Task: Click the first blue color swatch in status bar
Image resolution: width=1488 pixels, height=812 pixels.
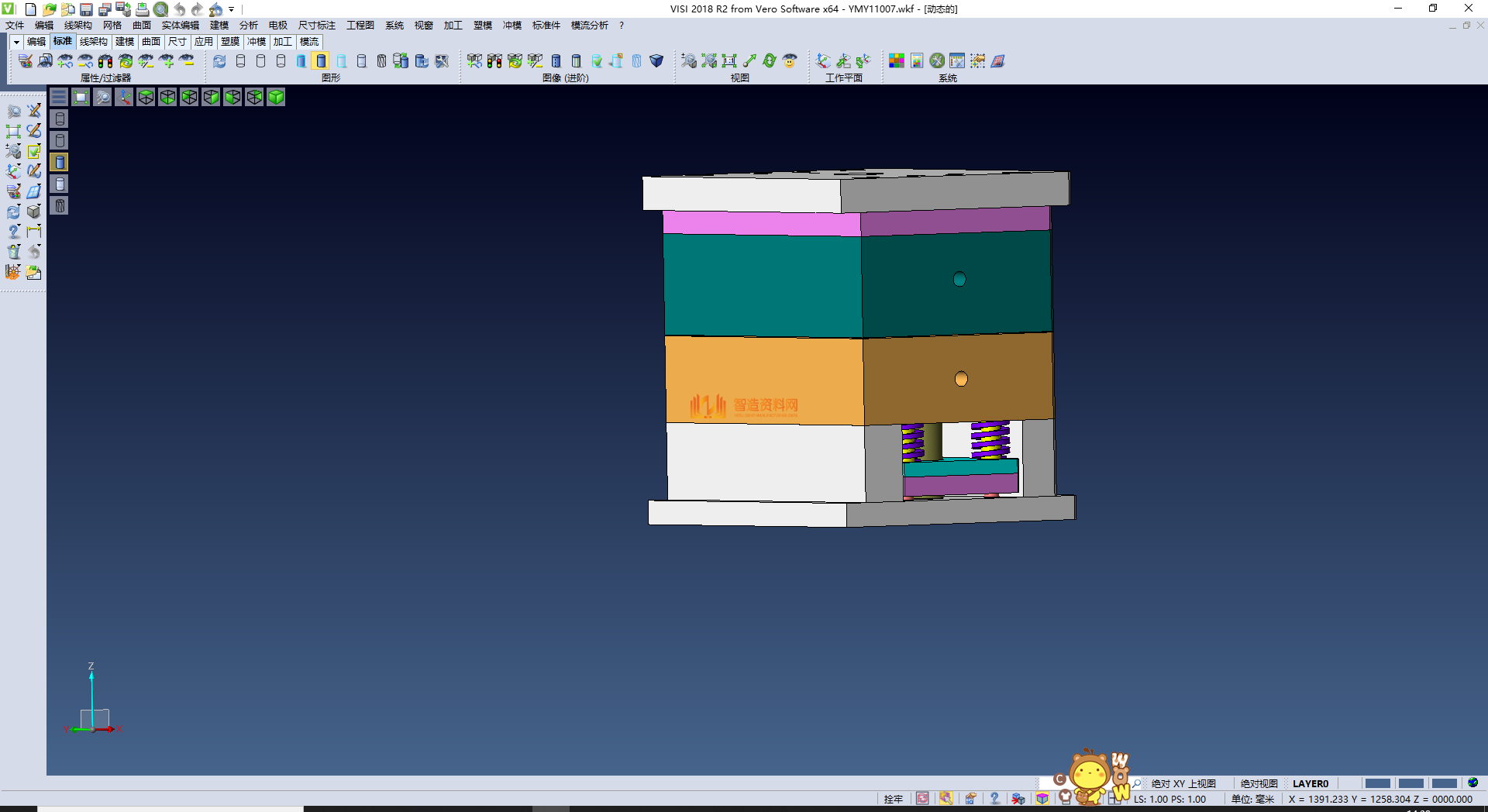Action: 1377,783
